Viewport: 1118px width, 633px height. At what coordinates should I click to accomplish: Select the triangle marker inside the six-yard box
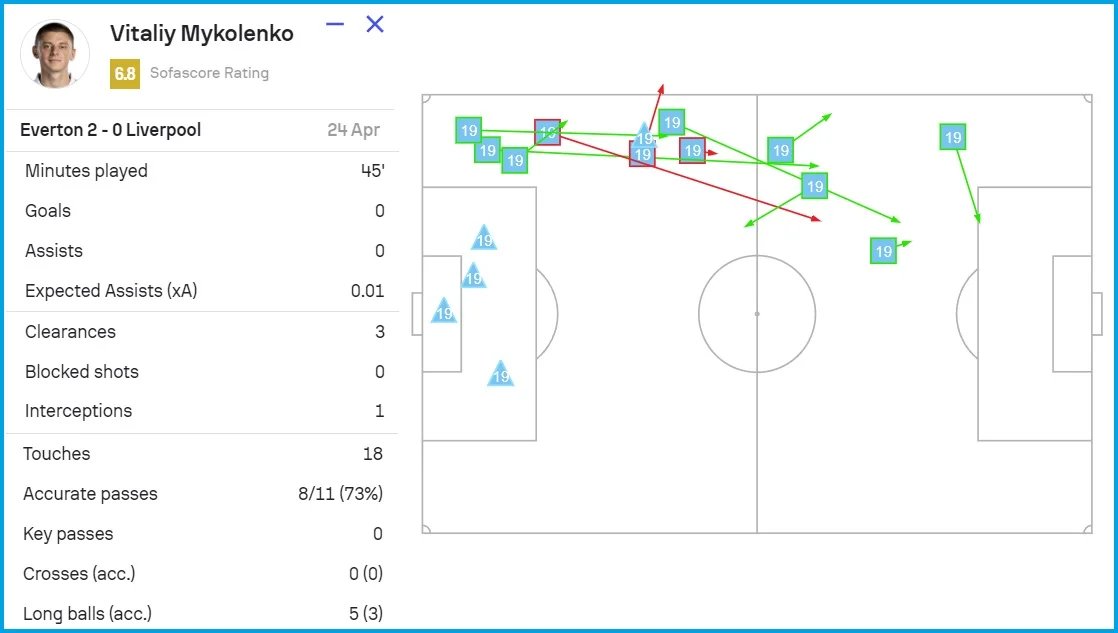(x=444, y=312)
